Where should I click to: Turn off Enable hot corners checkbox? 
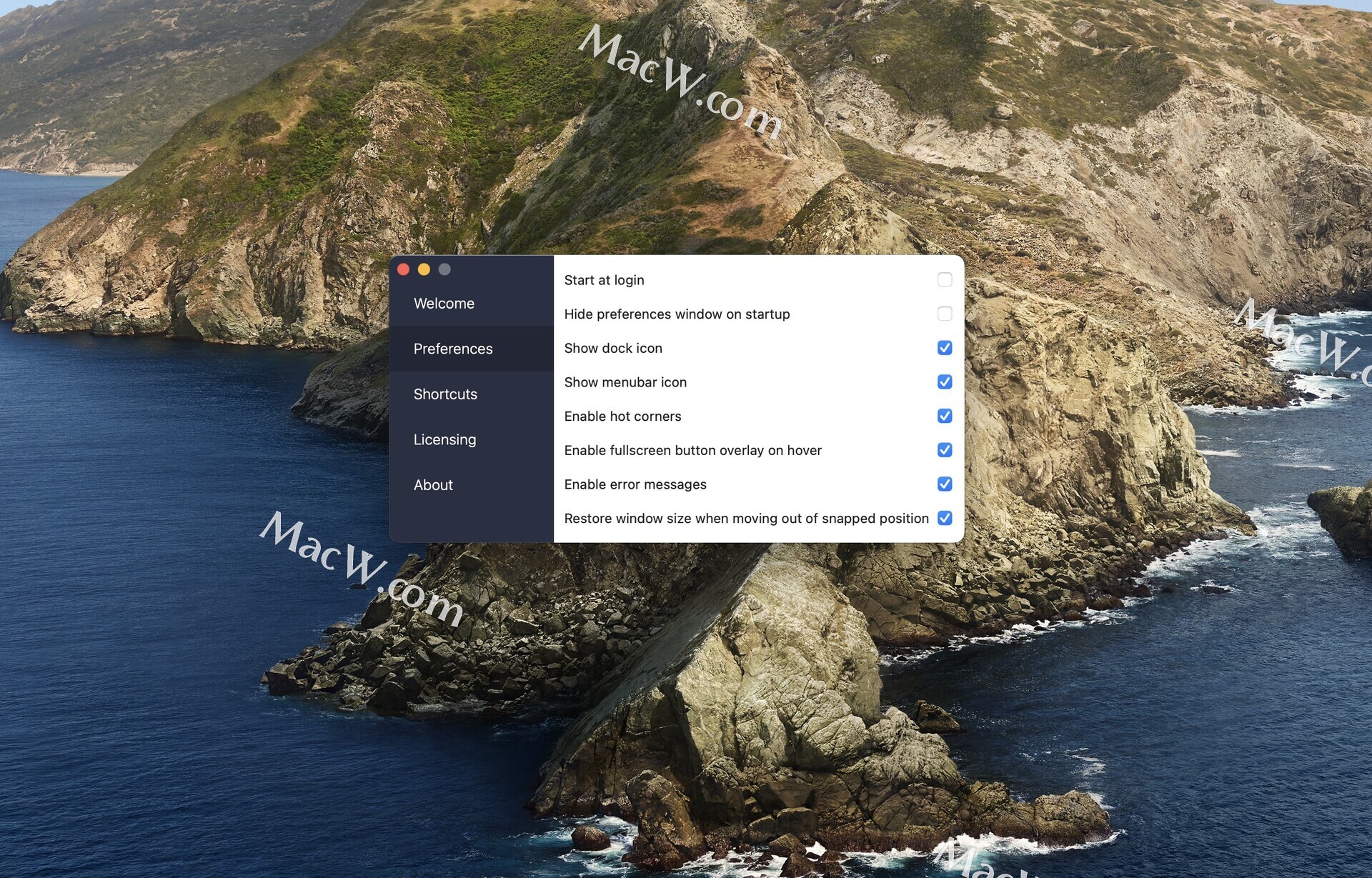pos(944,416)
